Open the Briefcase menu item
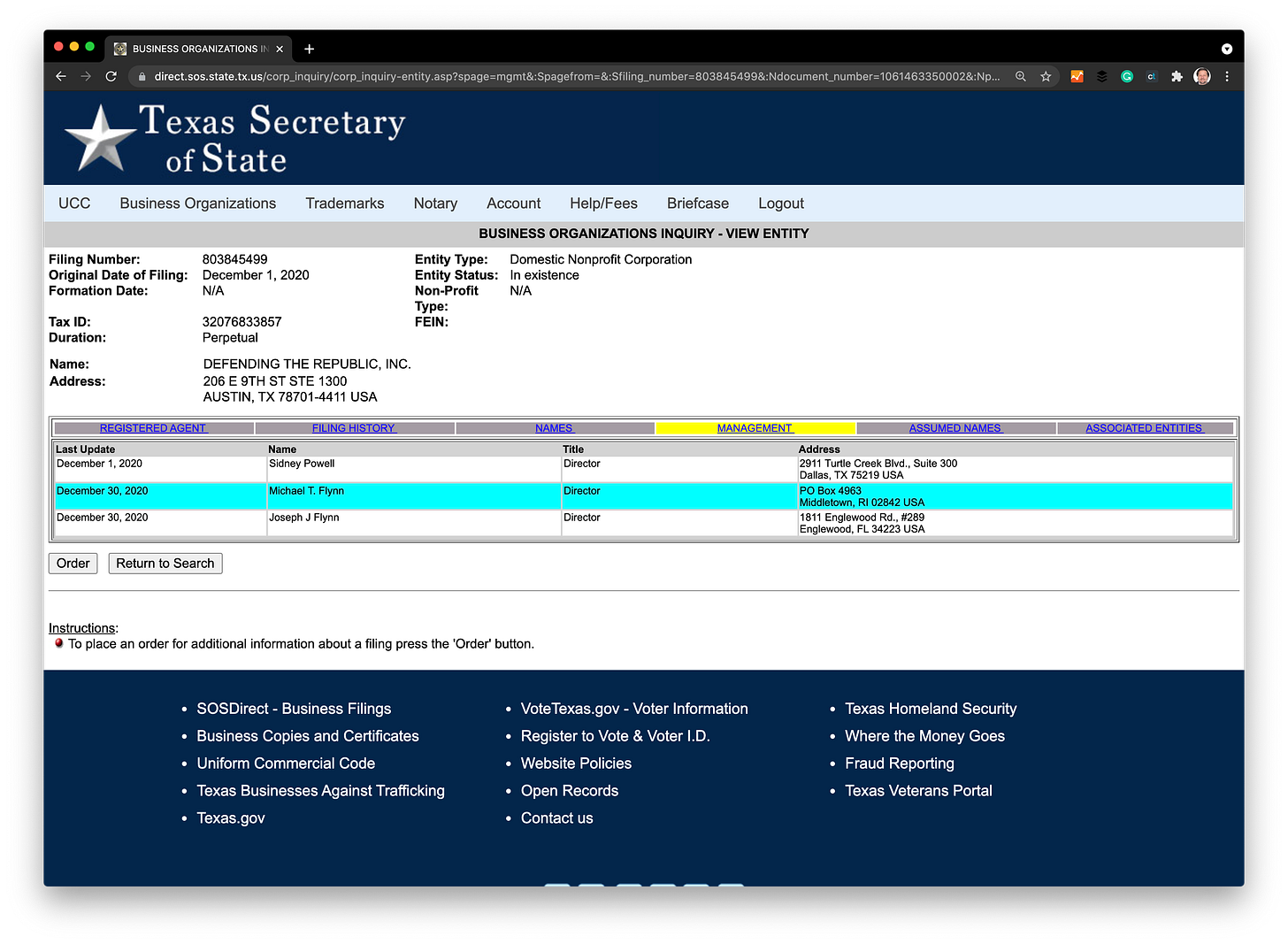Viewport: 1288px width, 944px height. [698, 203]
